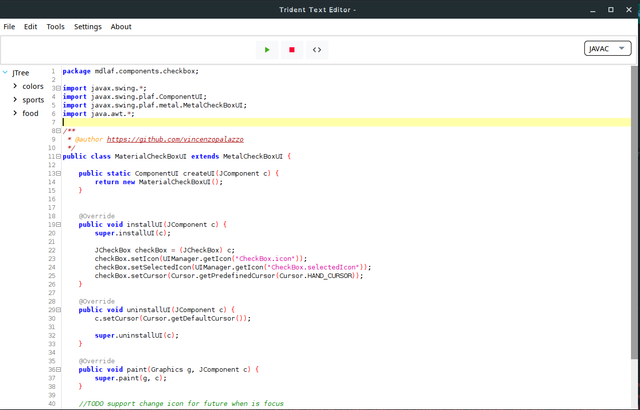Collapse the import block fold at line 3
Image resolution: width=640 pixels, height=410 pixels.
(x=58, y=88)
